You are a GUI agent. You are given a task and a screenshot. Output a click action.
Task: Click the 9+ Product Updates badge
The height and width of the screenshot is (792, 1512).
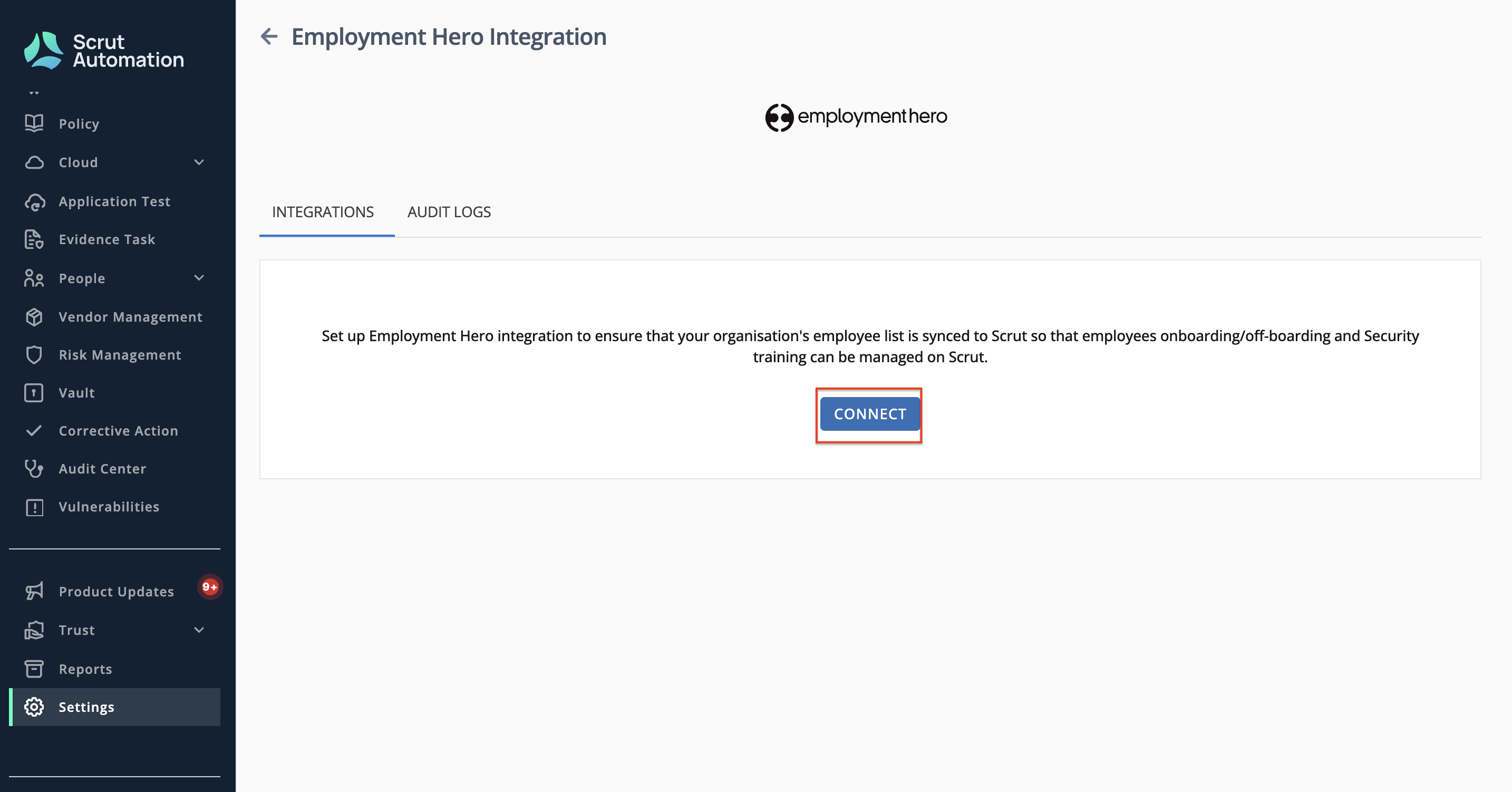[210, 586]
